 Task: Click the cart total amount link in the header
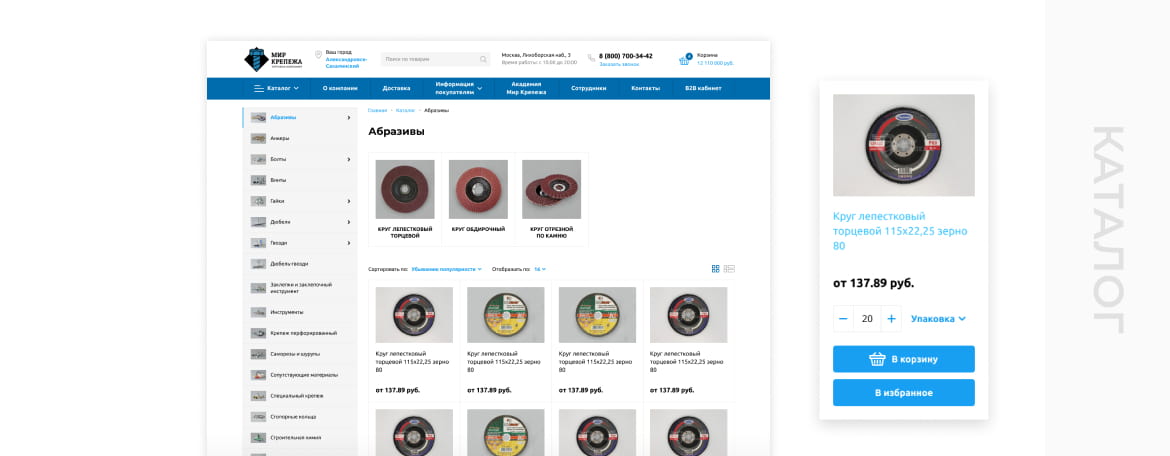click(x=715, y=63)
